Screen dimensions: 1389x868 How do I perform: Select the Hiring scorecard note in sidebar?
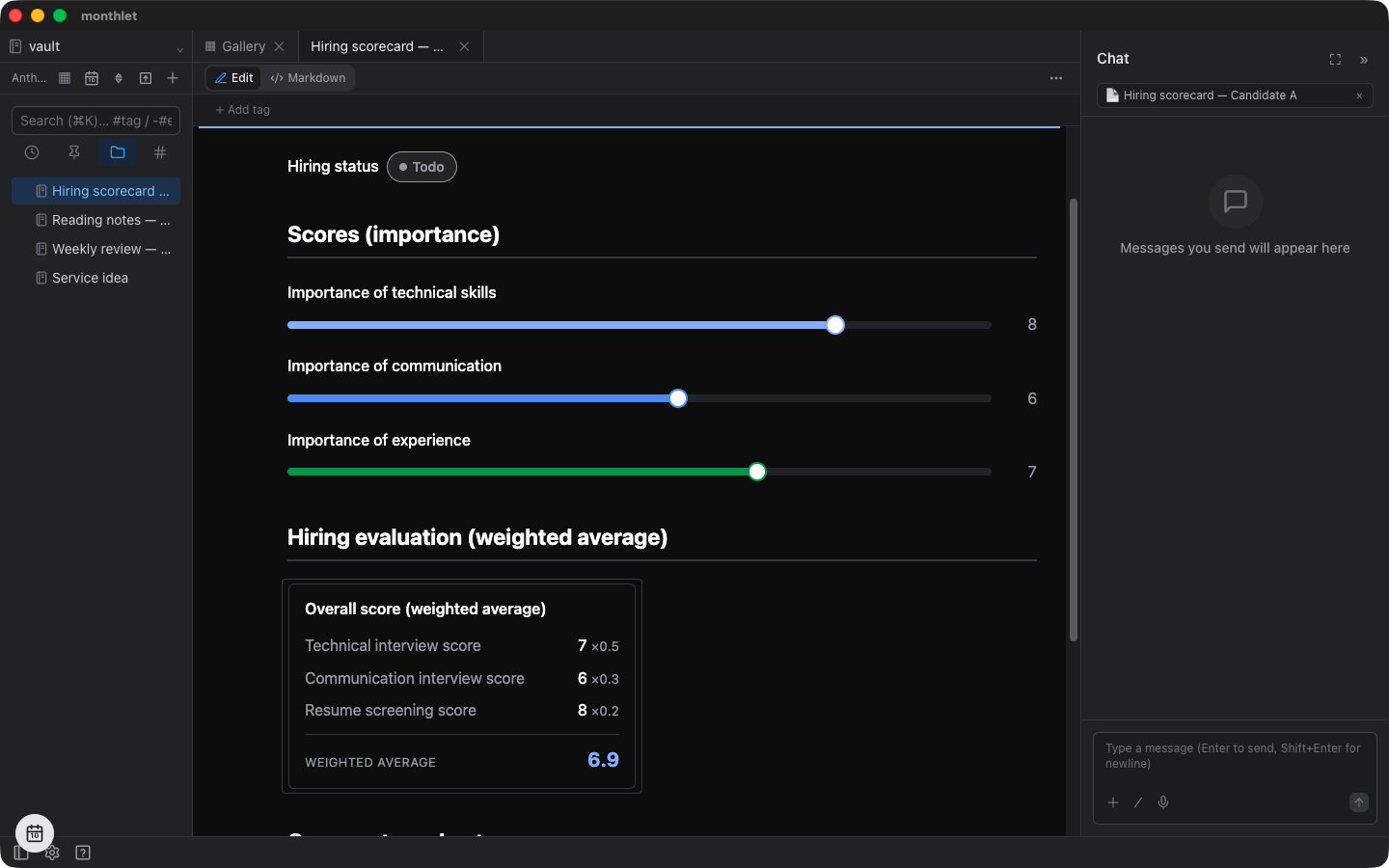95,191
